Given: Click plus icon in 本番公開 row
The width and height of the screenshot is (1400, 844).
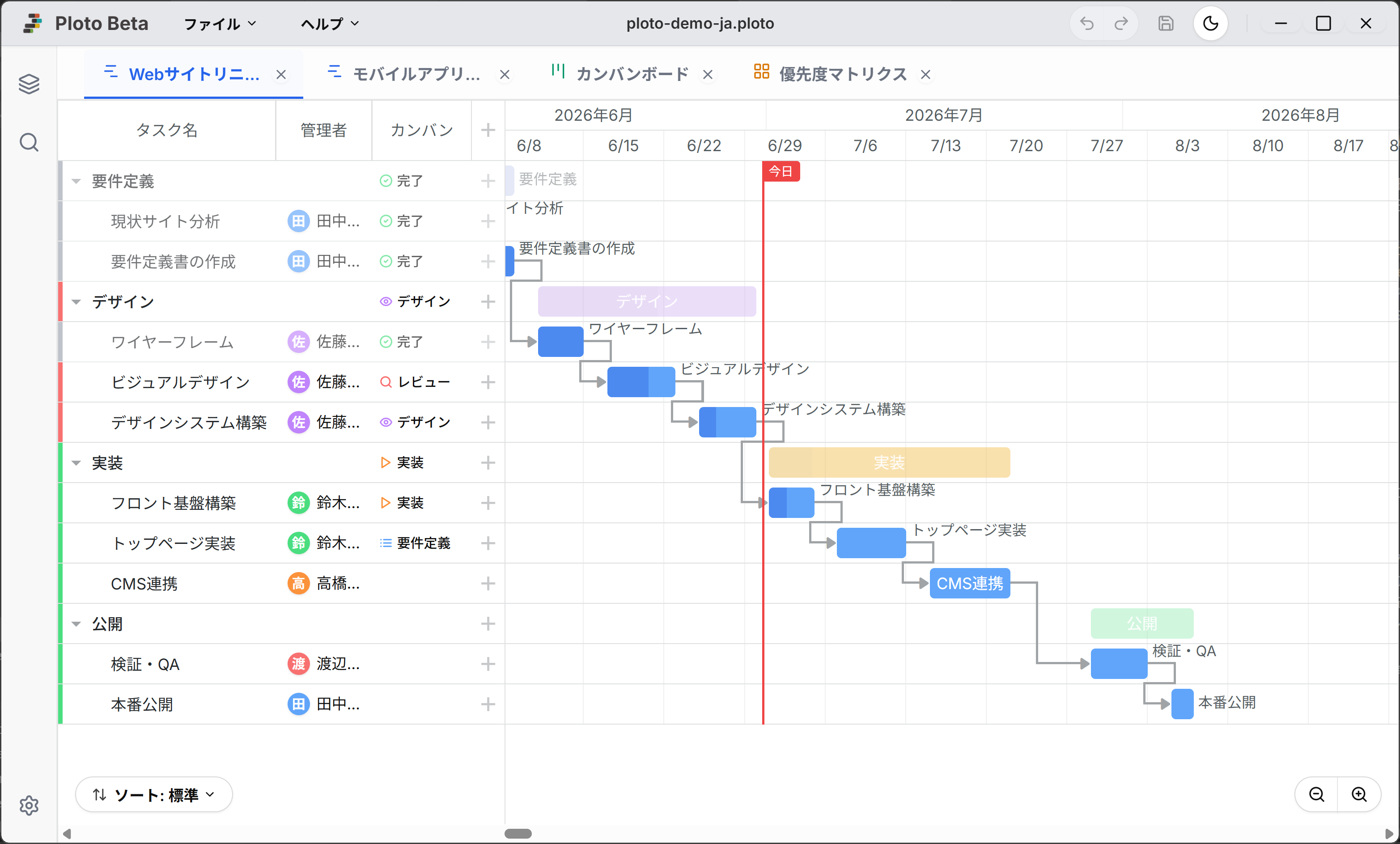Looking at the screenshot, I should pos(488,704).
